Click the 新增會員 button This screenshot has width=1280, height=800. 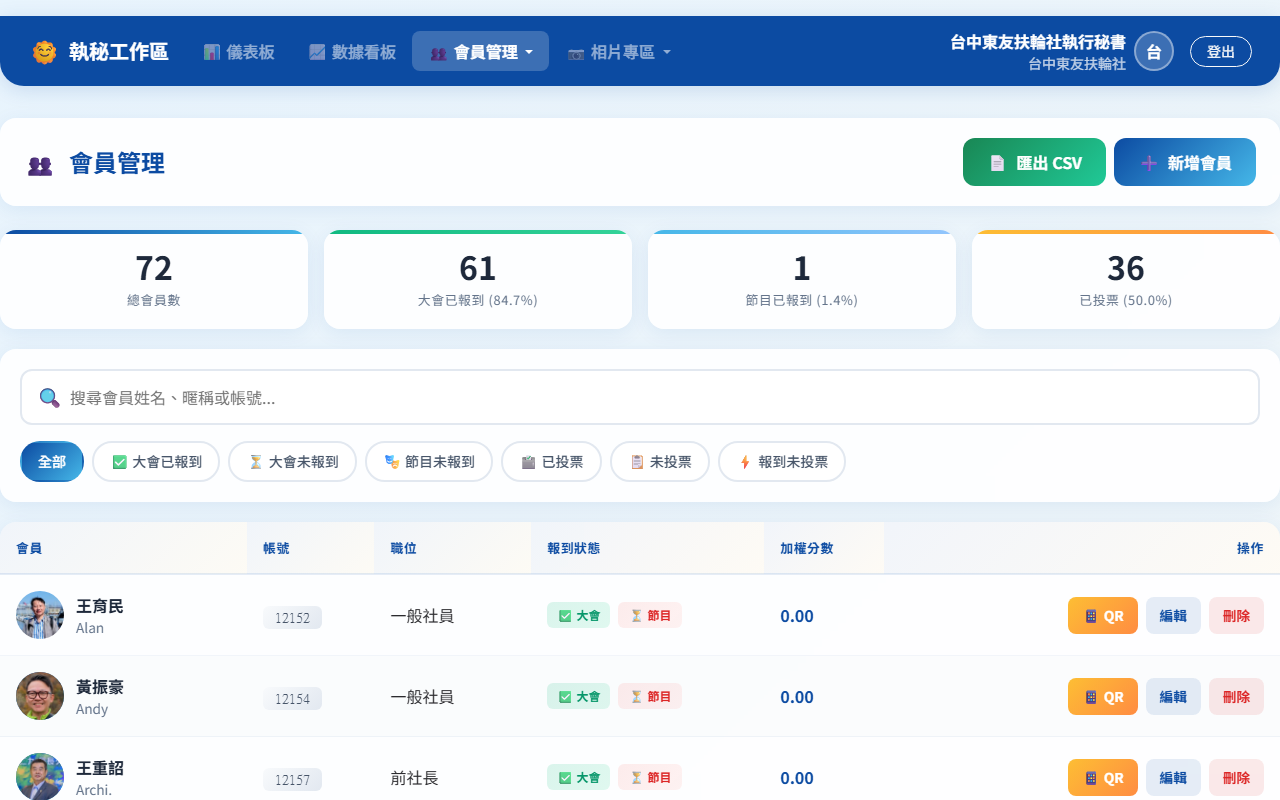(x=1184, y=163)
